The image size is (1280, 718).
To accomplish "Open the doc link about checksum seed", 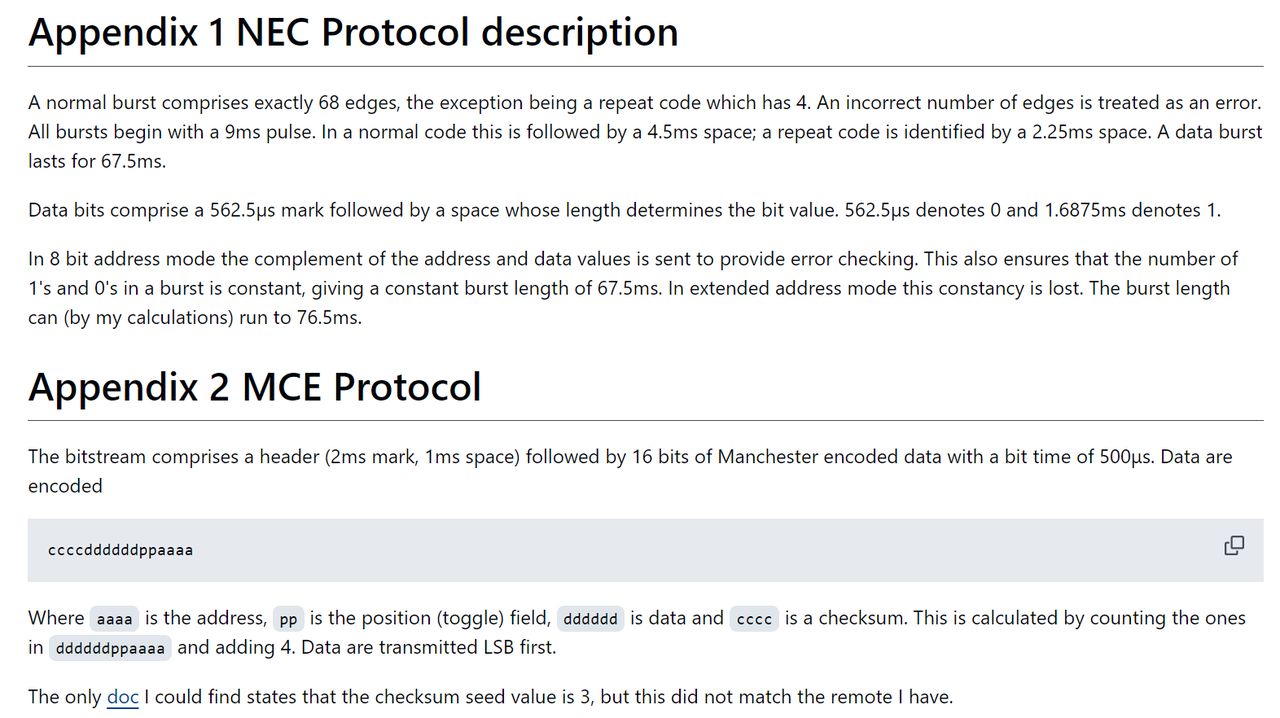I will [122, 697].
